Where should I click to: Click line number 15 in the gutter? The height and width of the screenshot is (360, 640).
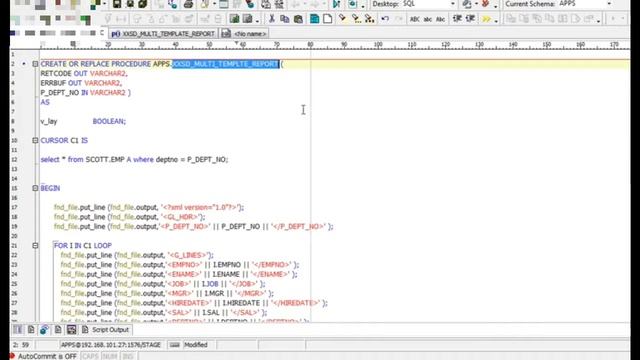point(14,188)
